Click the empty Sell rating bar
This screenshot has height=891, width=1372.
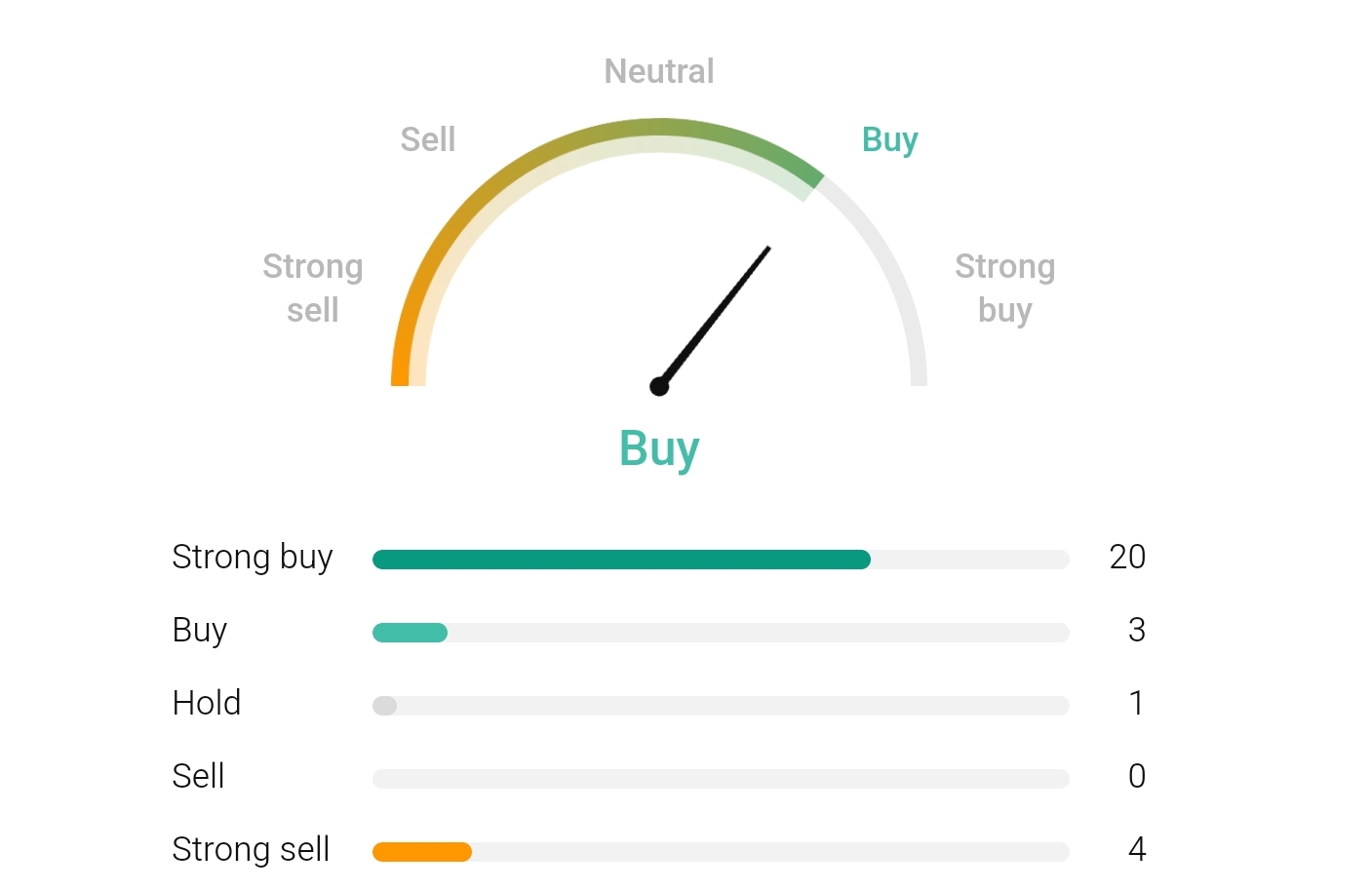721,779
